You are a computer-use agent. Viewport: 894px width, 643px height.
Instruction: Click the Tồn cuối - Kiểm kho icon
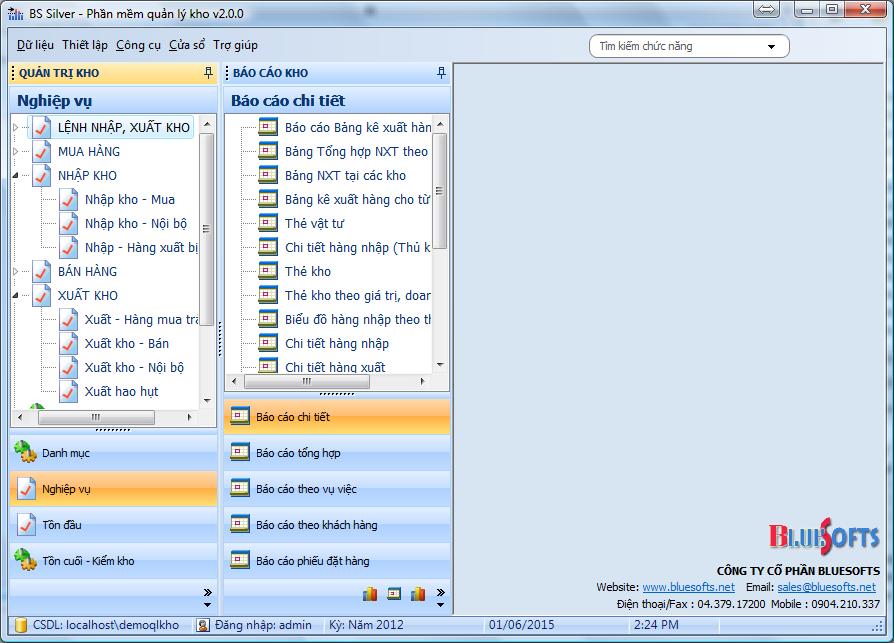tap(26, 561)
